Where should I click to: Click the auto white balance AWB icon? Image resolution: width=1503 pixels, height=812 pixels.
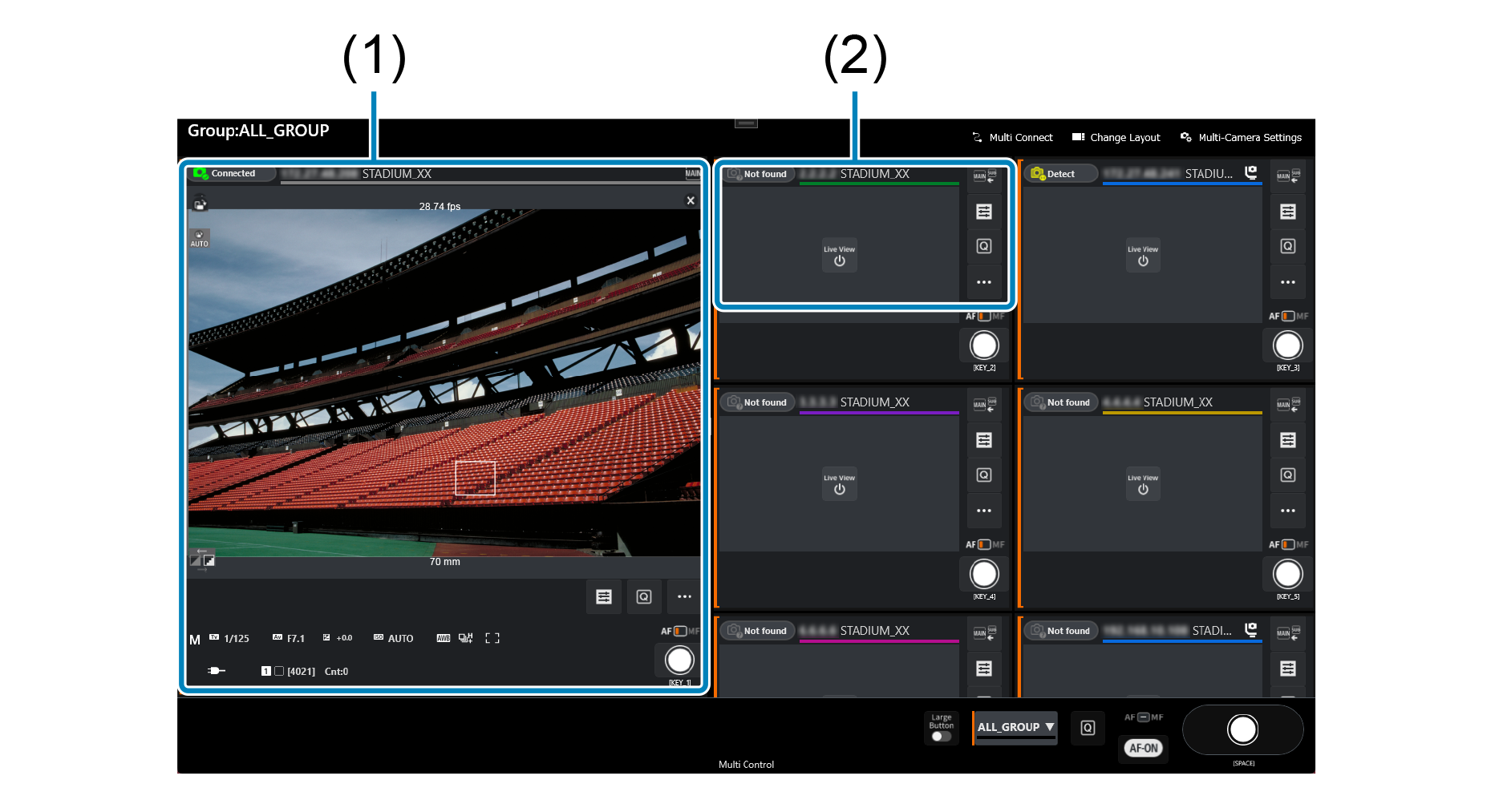click(443, 639)
